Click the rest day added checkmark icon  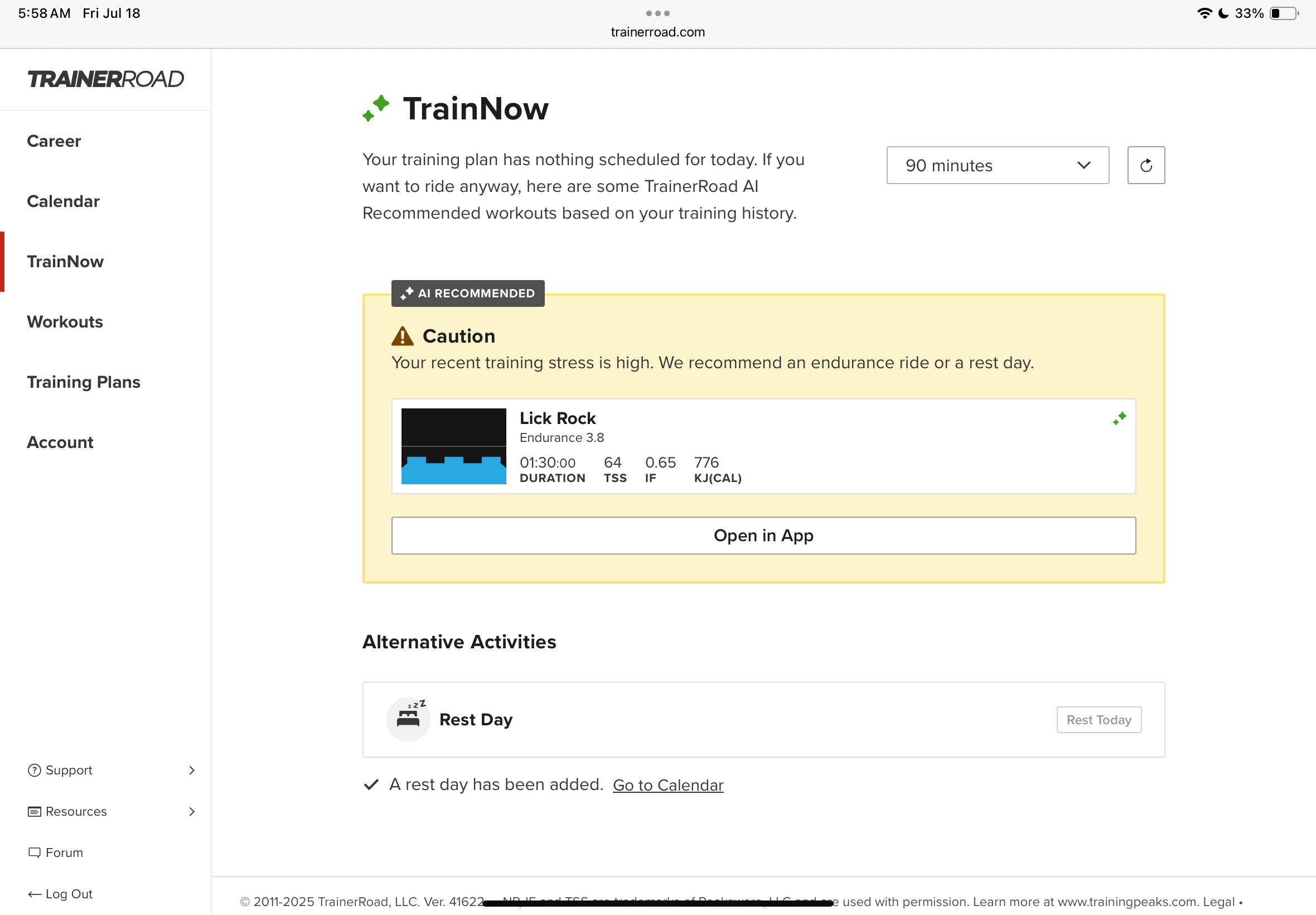[x=371, y=784]
